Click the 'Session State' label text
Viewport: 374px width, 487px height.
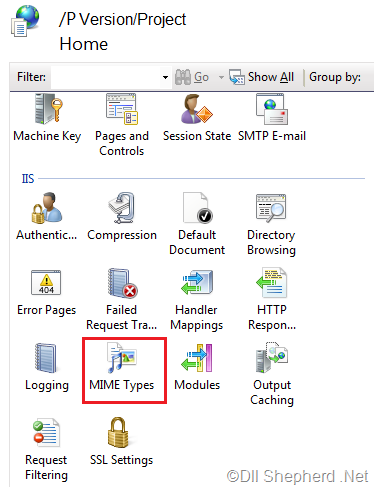[x=197, y=136]
